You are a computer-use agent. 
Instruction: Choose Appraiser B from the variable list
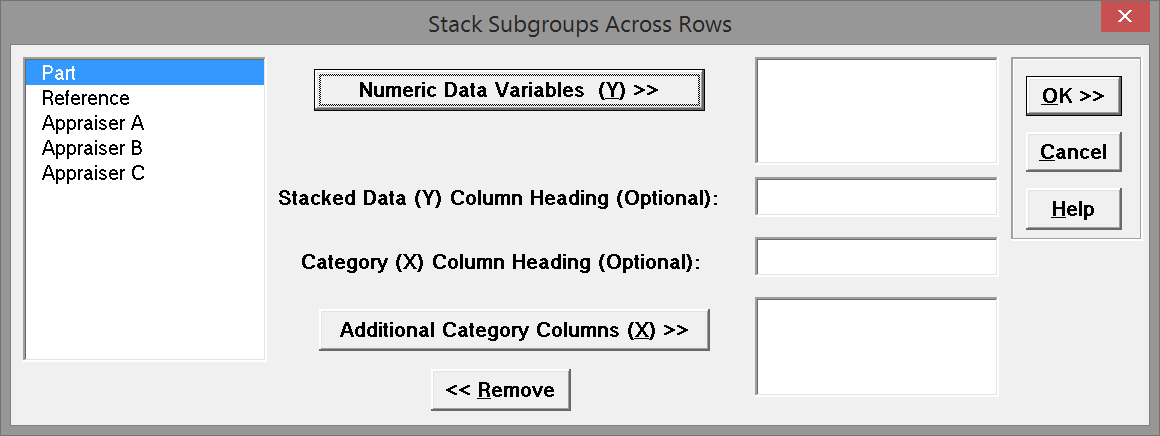(93, 148)
